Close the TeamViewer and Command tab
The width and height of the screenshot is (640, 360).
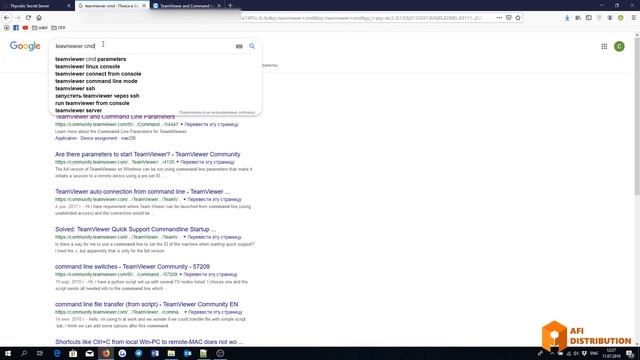tap(219, 6)
